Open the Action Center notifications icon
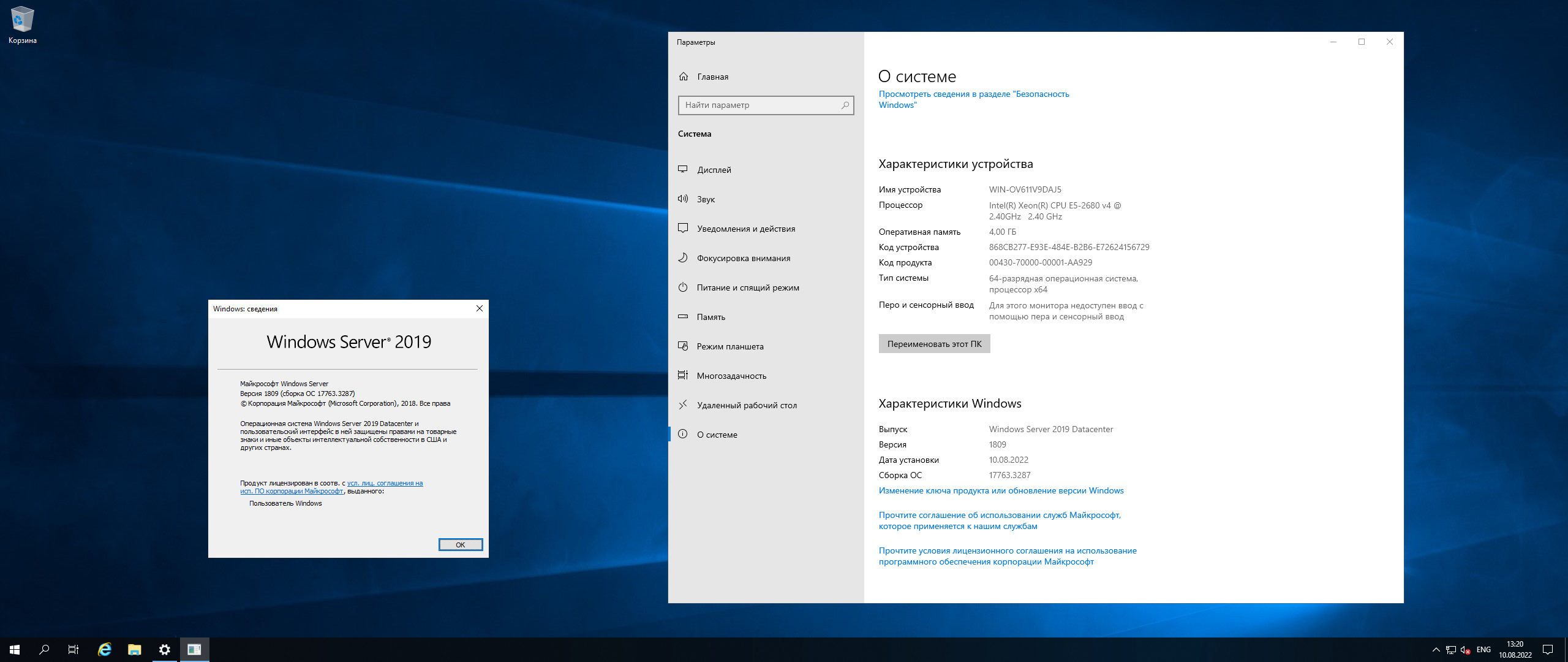 (1548, 650)
